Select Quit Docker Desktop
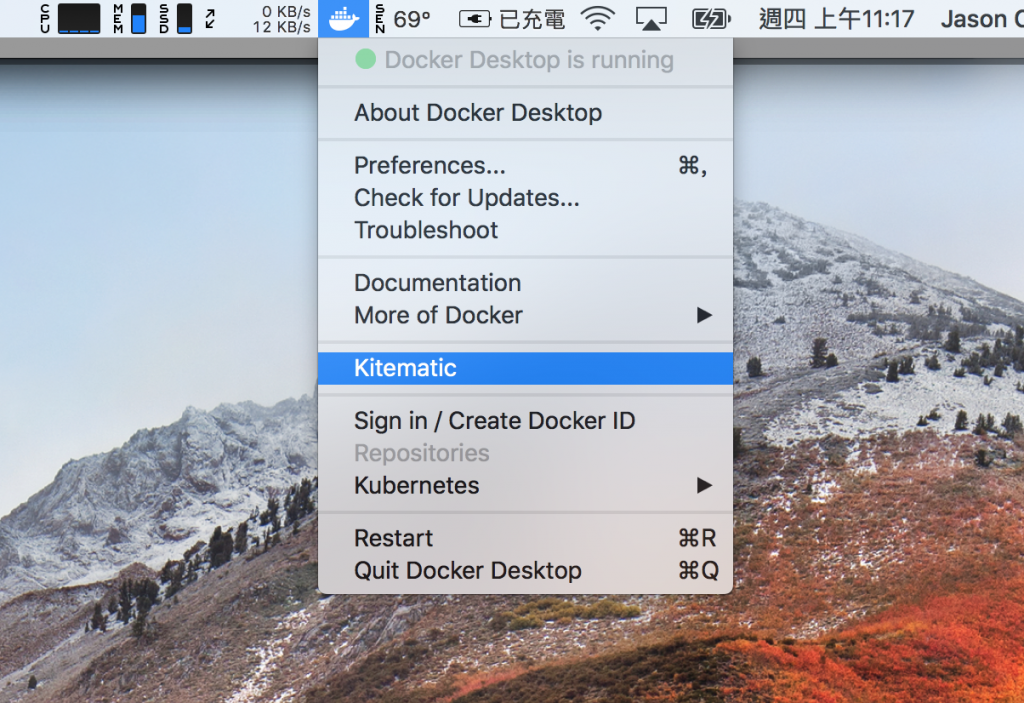The height and width of the screenshot is (703, 1024). coord(525,571)
